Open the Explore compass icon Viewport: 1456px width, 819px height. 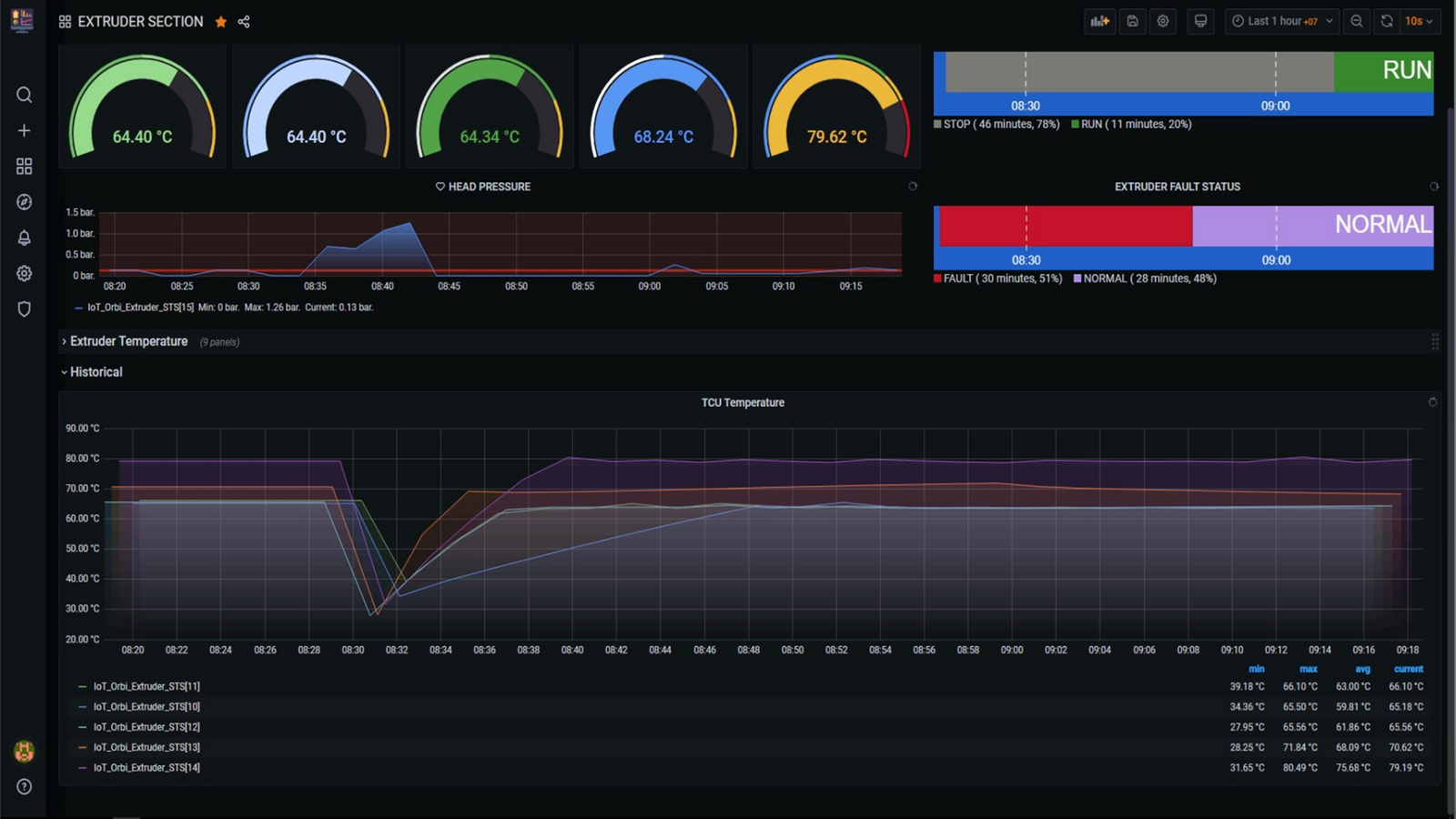point(25,202)
